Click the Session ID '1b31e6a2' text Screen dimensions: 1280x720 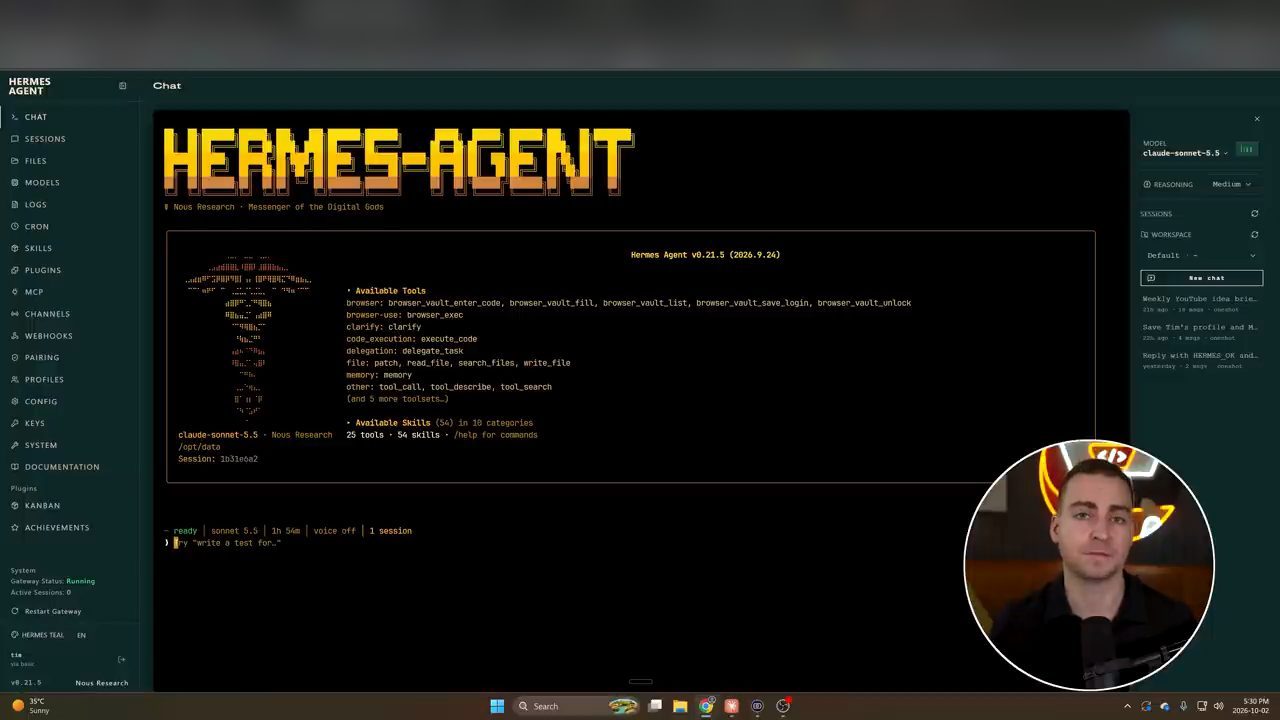click(239, 459)
